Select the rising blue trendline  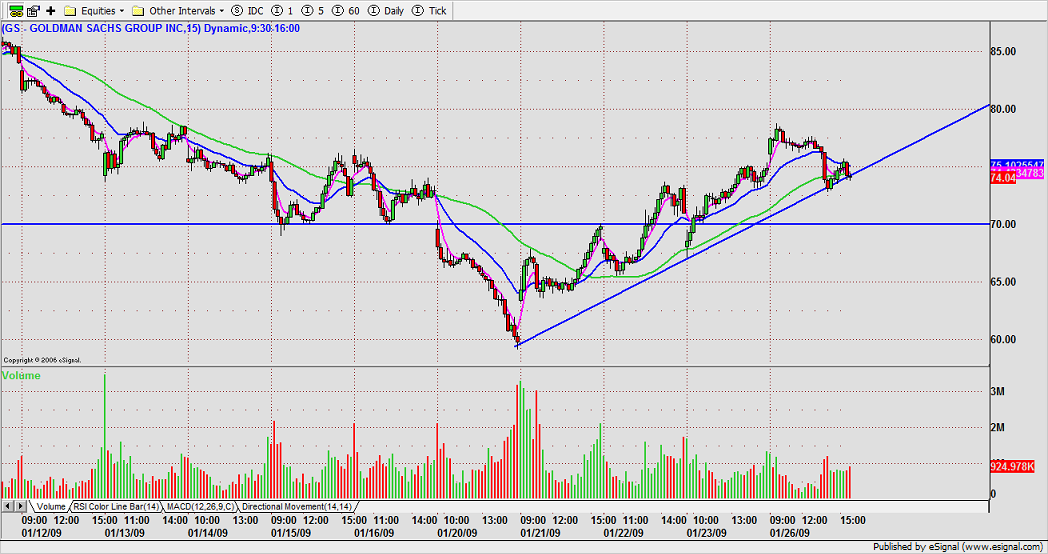coord(752,225)
